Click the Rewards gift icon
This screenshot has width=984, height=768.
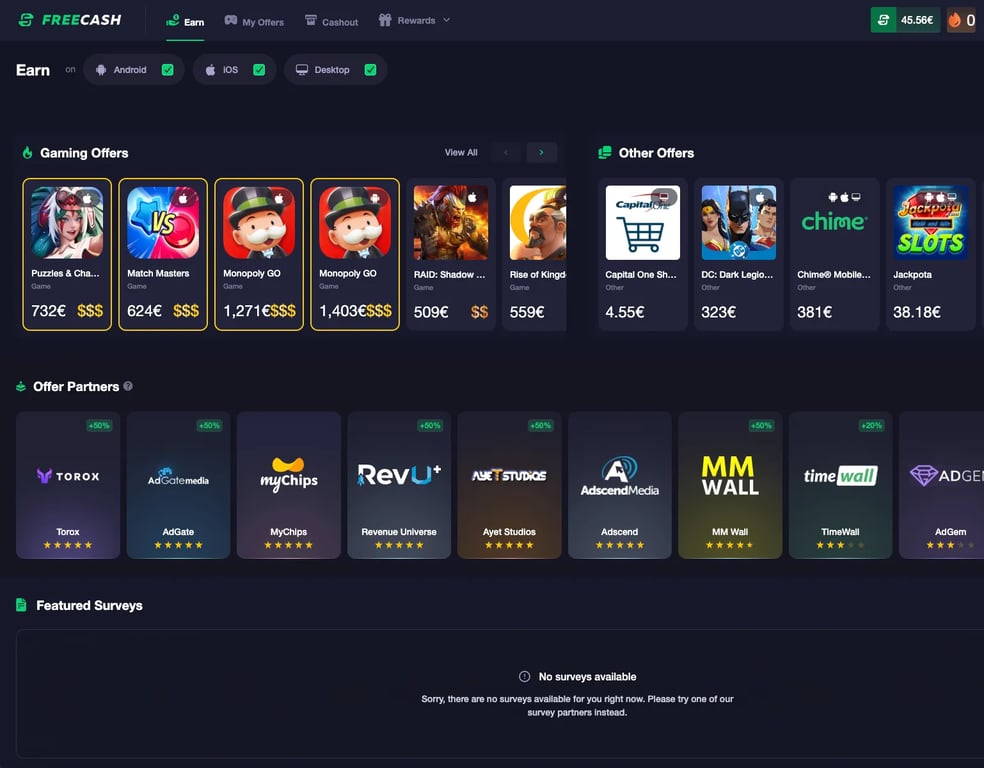385,20
